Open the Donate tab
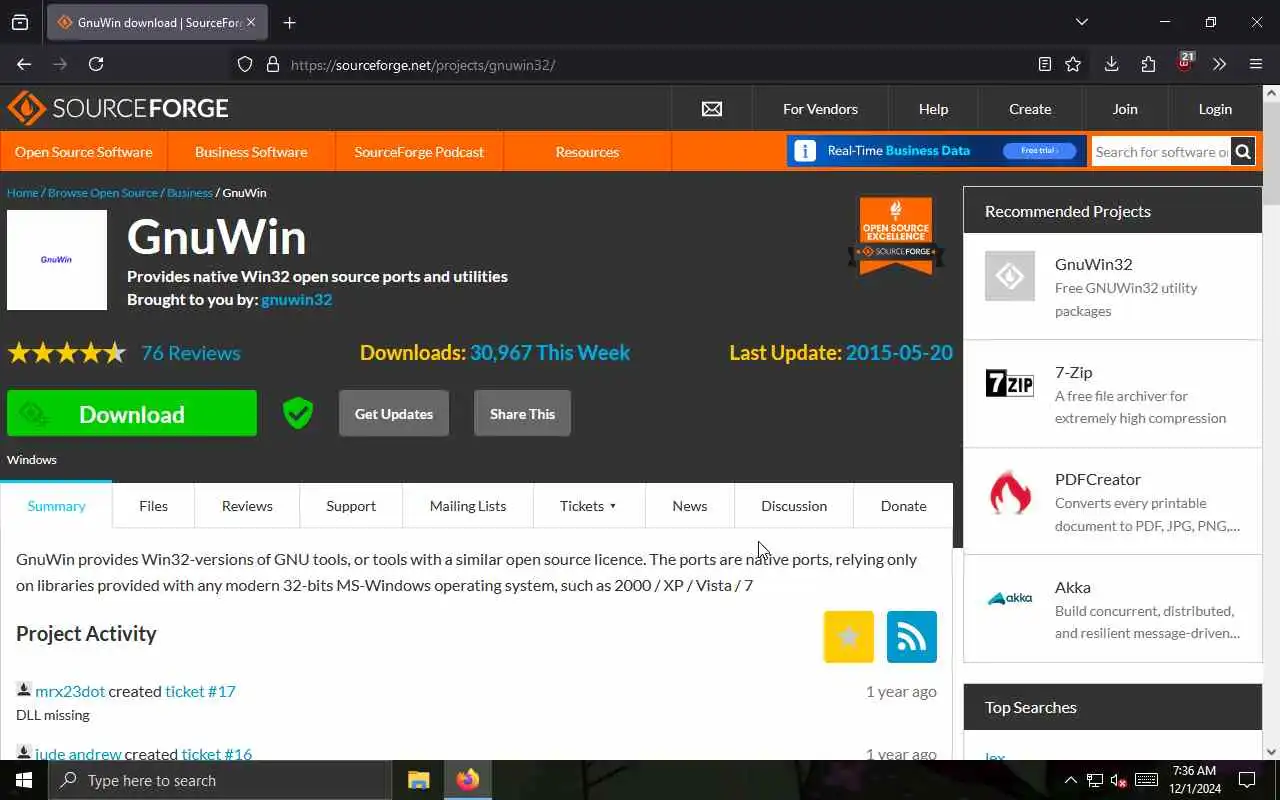This screenshot has width=1280, height=800. [903, 506]
